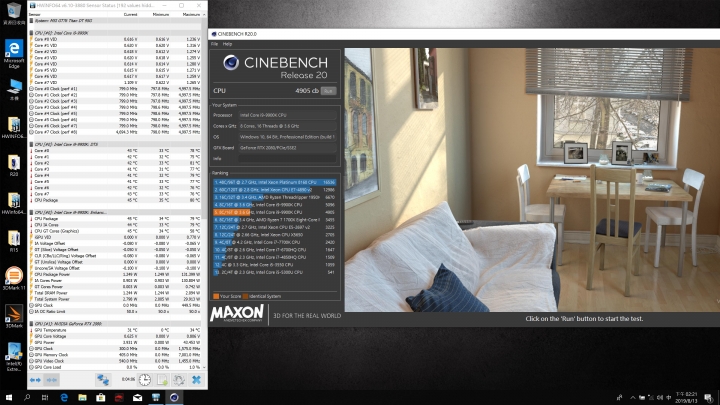720x405 pixels.
Task: Open Intel Extreme utility desktop shortcut
Action: (x=14, y=357)
